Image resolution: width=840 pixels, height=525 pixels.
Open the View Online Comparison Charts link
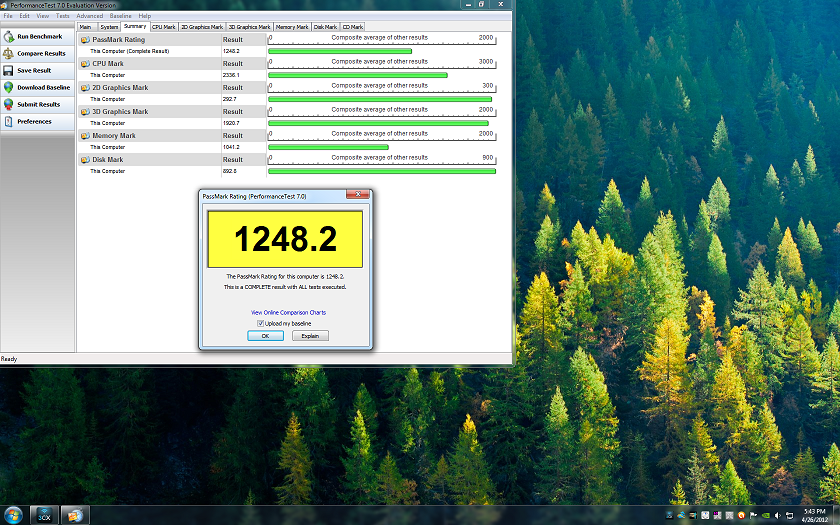click(x=288, y=313)
